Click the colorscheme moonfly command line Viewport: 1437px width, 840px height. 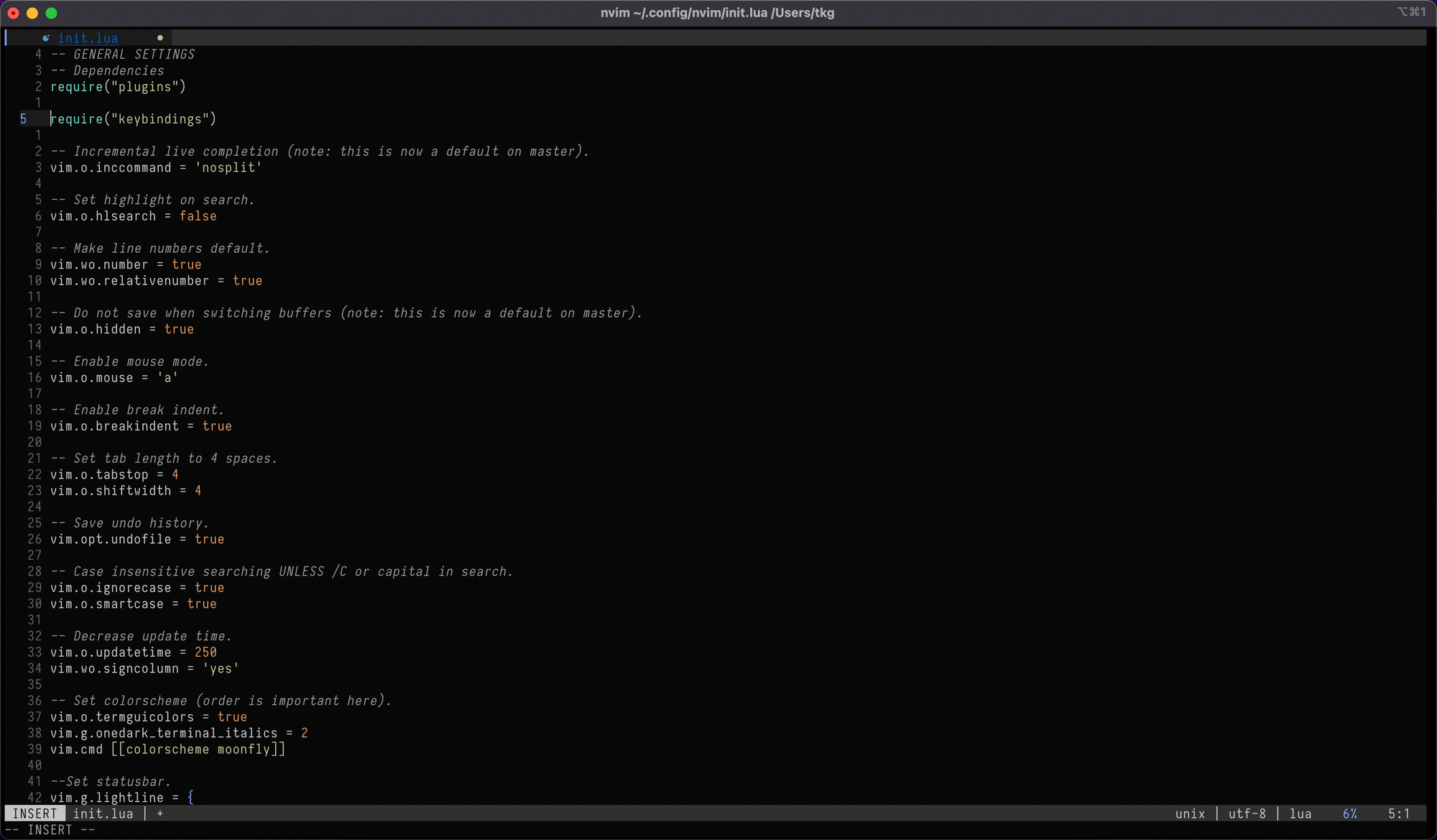[x=167, y=749]
